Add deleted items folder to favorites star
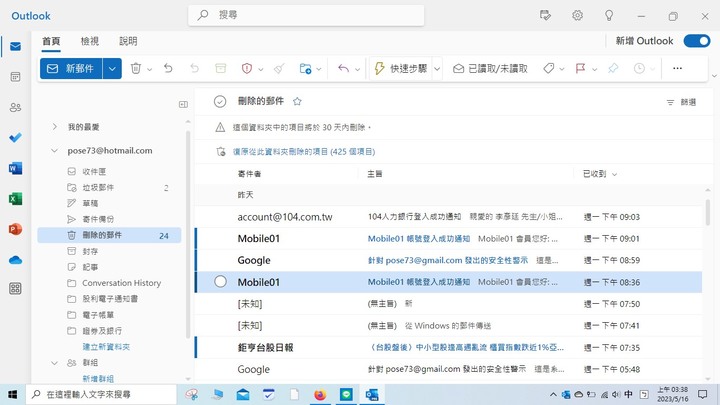This screenshot has height=405, width=720. (297, 101)
